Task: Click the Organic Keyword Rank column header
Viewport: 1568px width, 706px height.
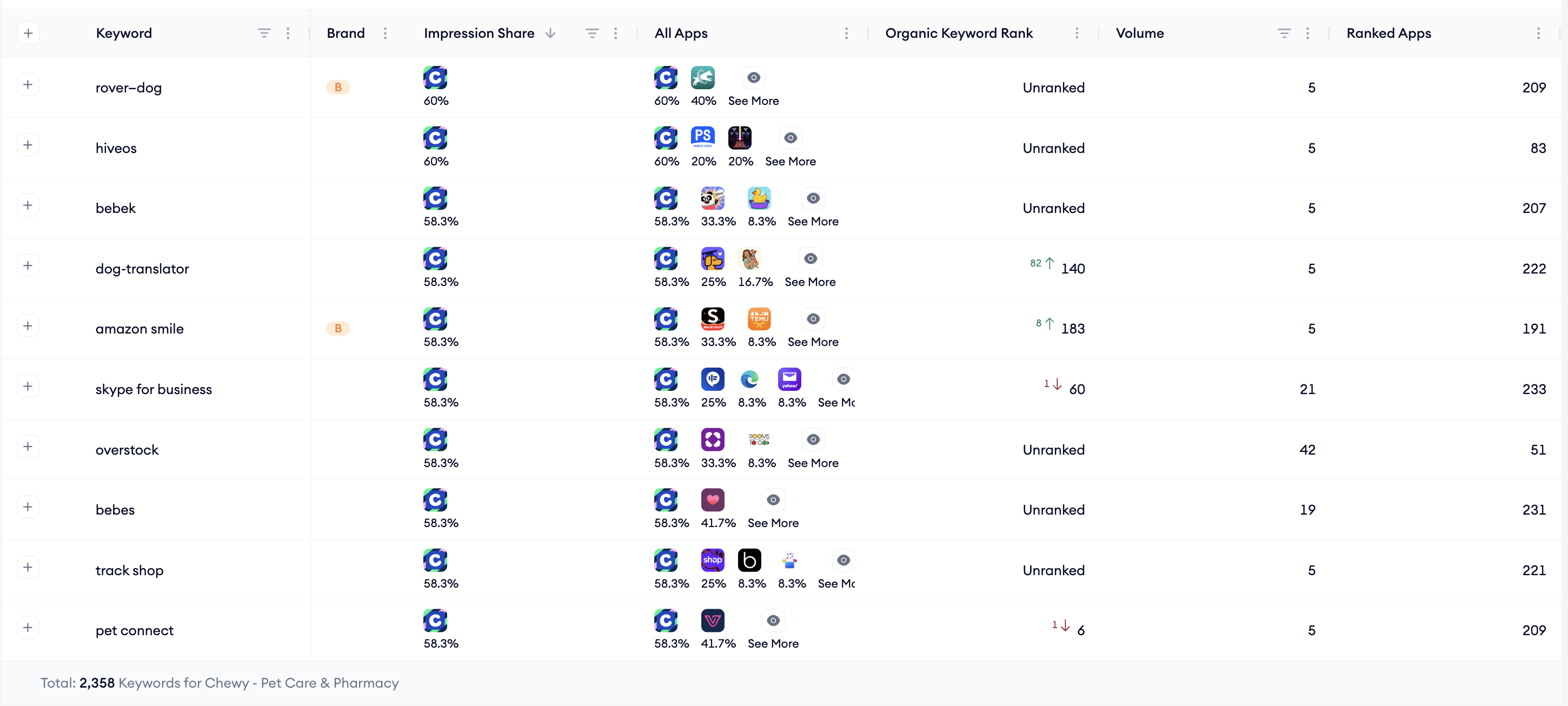Action: tap(959, 34)
